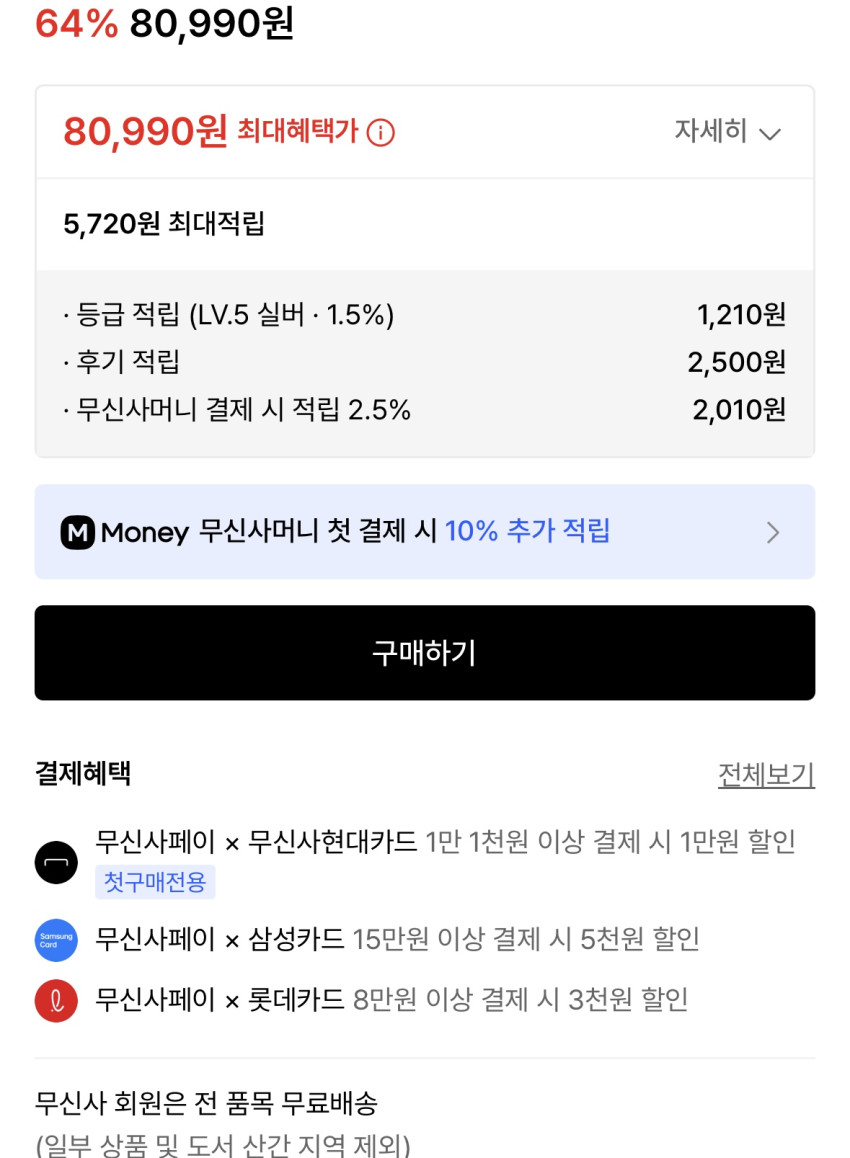Click the chevron next to 자세히
Image resolution: width=850 pixels, height=1158 pixels.
coord(769,133)
